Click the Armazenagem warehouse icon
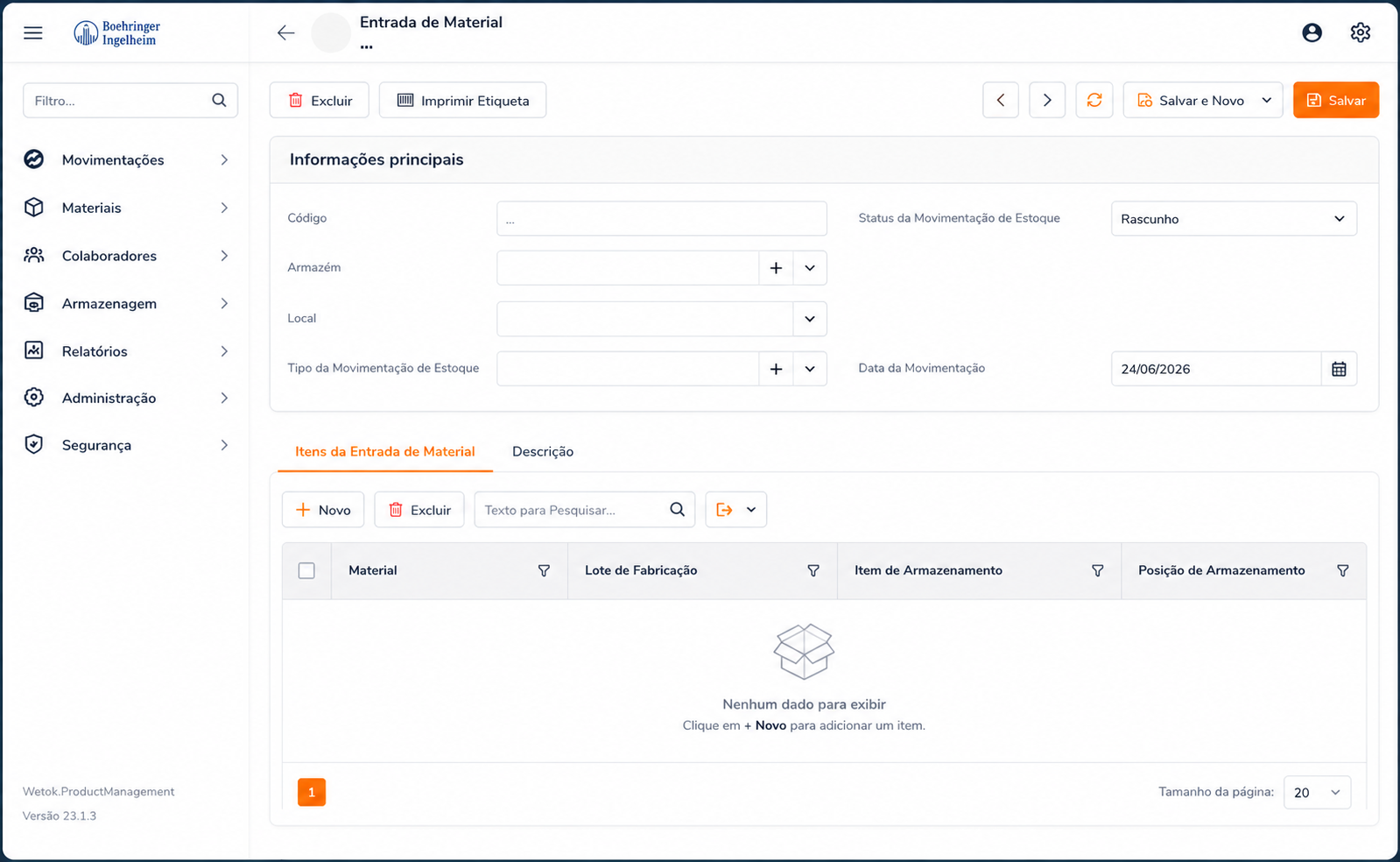Image resolution: width=1400 pixels, height=862 pixels. (x=34, y=303)
